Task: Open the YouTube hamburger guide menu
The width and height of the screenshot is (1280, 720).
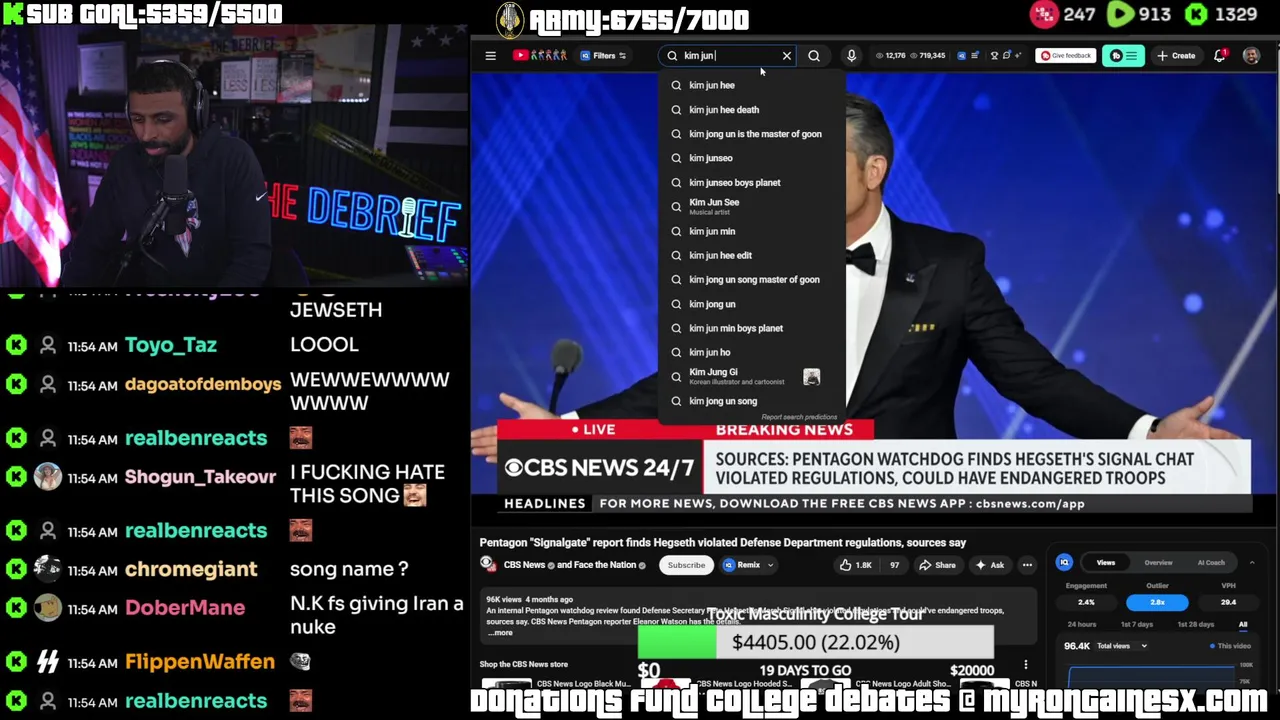Action: [x=490, y=56]
